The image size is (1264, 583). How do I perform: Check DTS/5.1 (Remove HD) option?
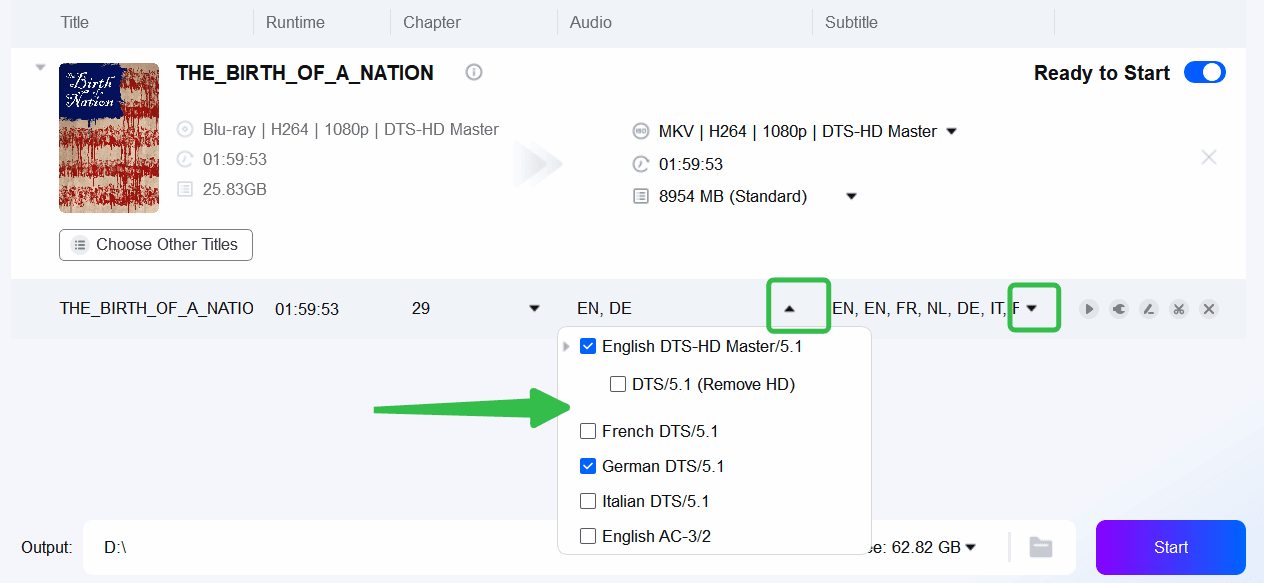point(618,384)
